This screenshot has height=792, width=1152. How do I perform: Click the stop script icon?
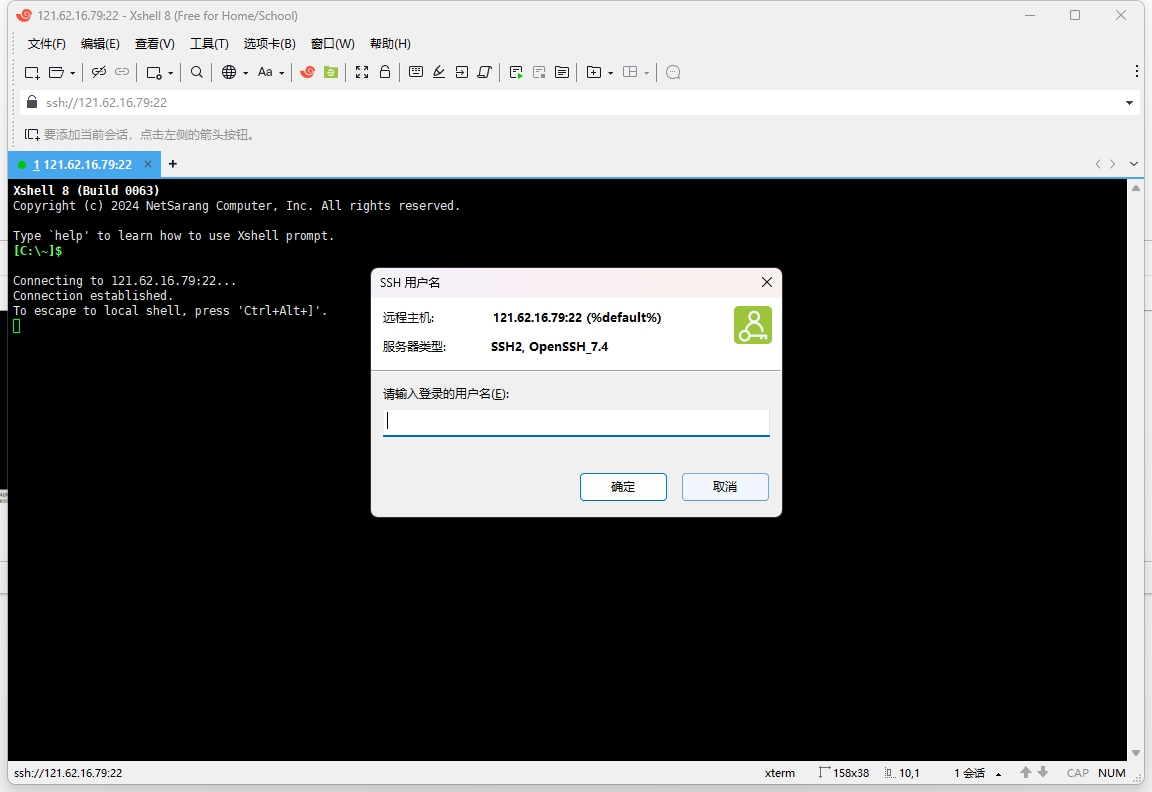(x=539, y=72)
